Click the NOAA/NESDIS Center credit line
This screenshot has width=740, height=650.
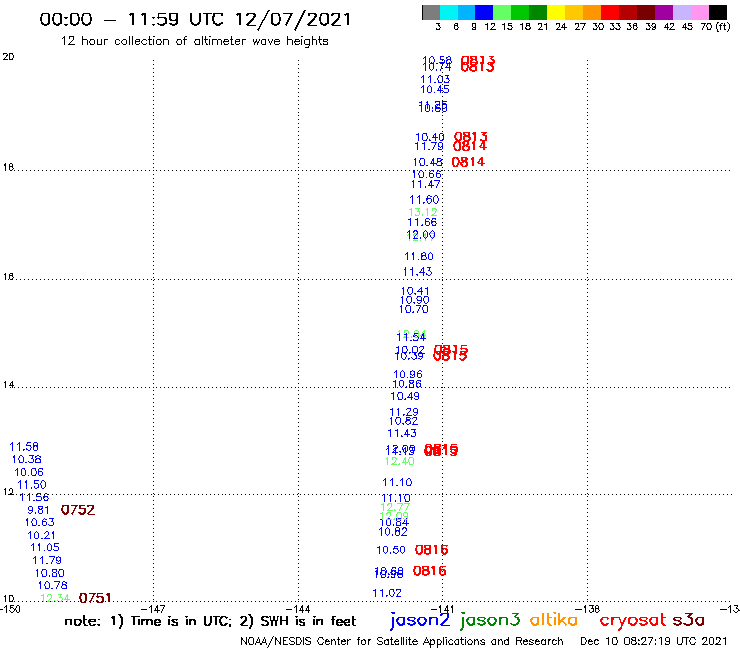[x=402, y=641]
